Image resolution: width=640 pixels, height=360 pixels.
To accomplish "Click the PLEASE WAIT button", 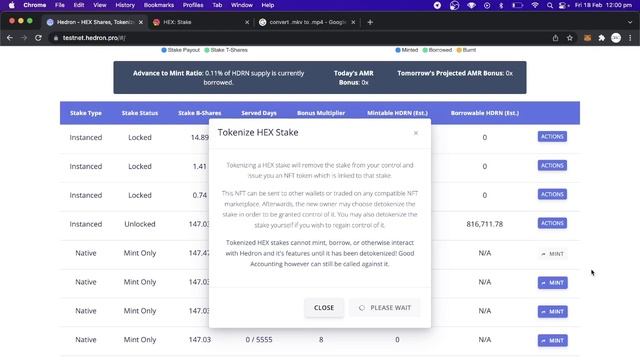I will [384, 308].
